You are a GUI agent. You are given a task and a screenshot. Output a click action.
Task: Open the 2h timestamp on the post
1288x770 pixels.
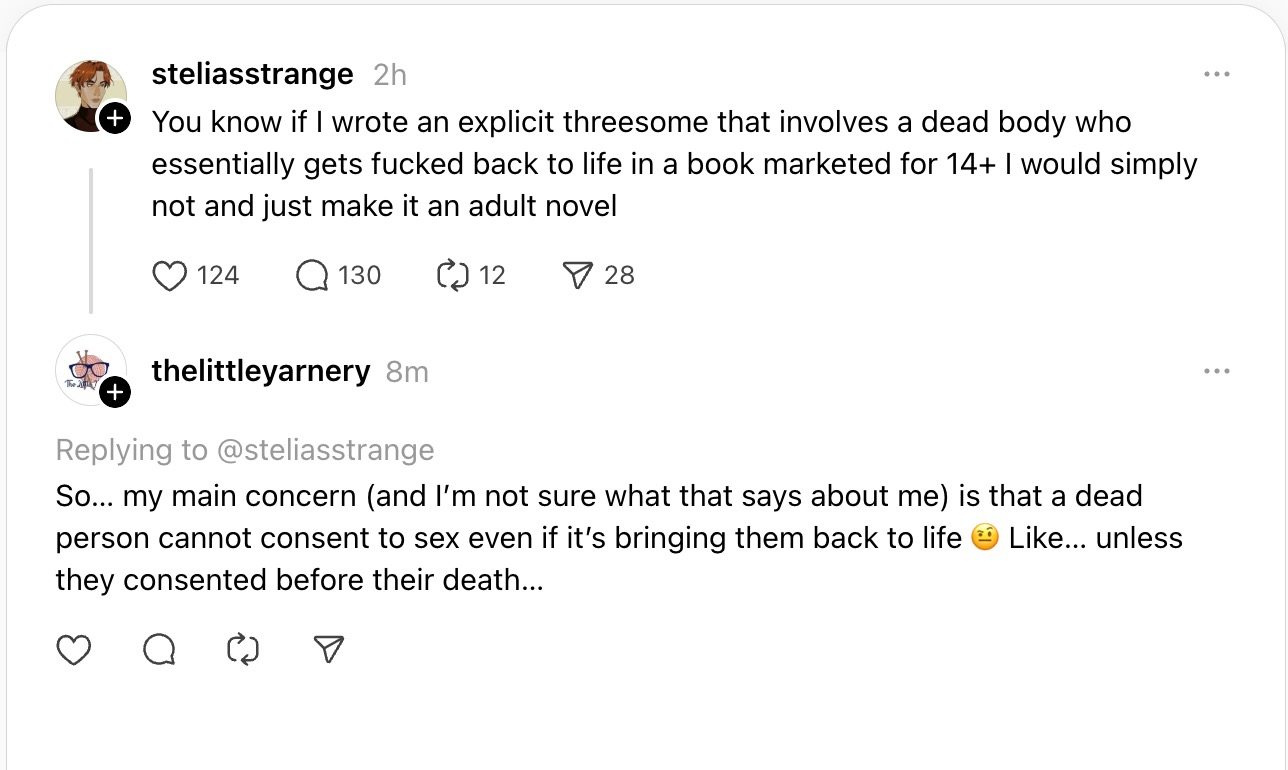click(x=390, y=75)
